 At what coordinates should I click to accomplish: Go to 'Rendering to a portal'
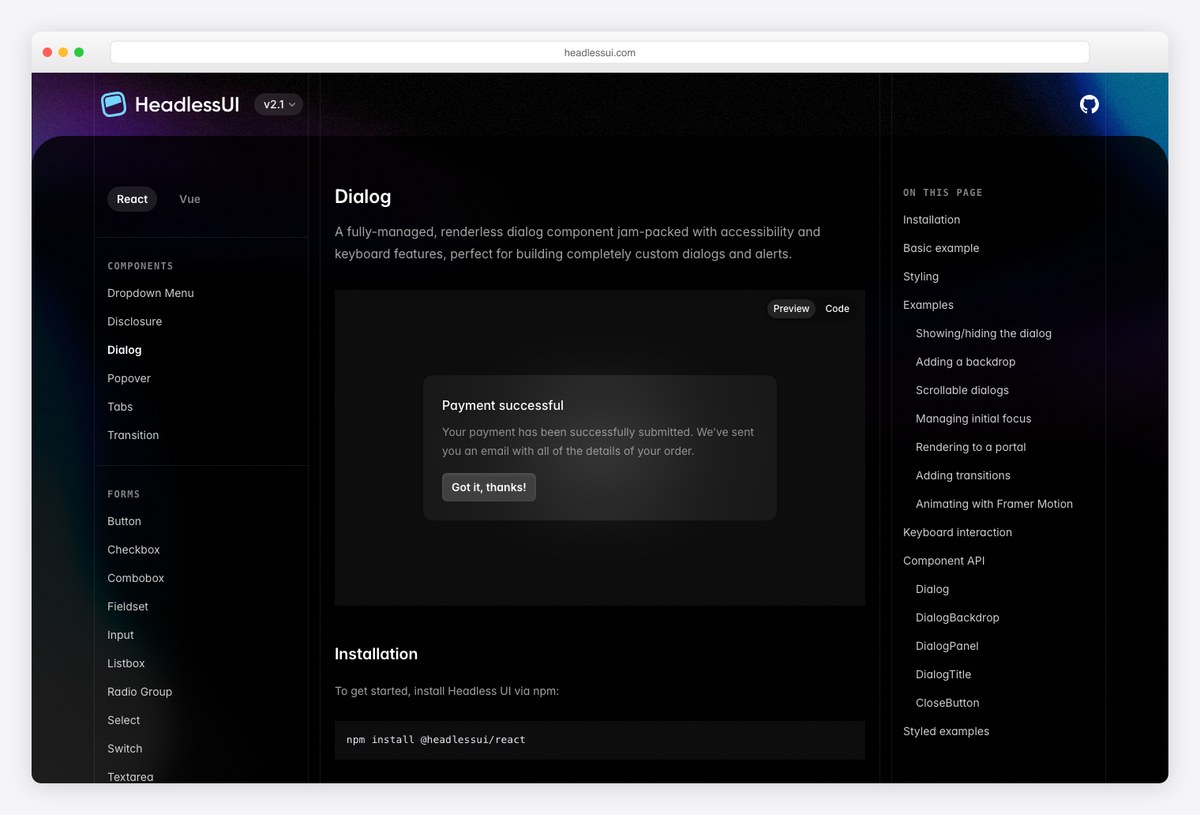tap(971, 447)
